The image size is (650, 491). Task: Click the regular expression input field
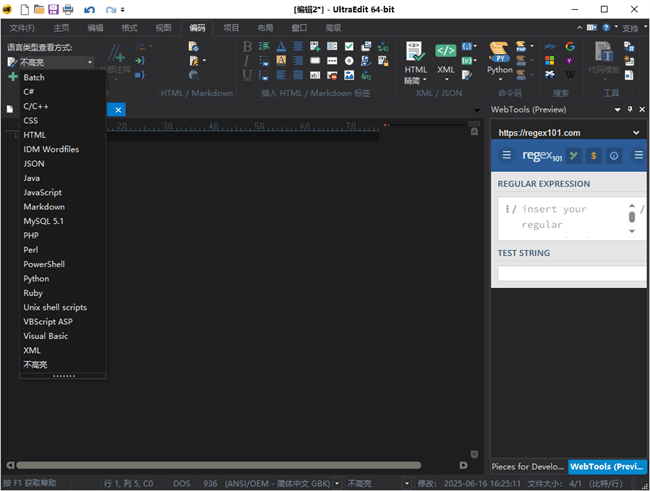coord(562,217)
